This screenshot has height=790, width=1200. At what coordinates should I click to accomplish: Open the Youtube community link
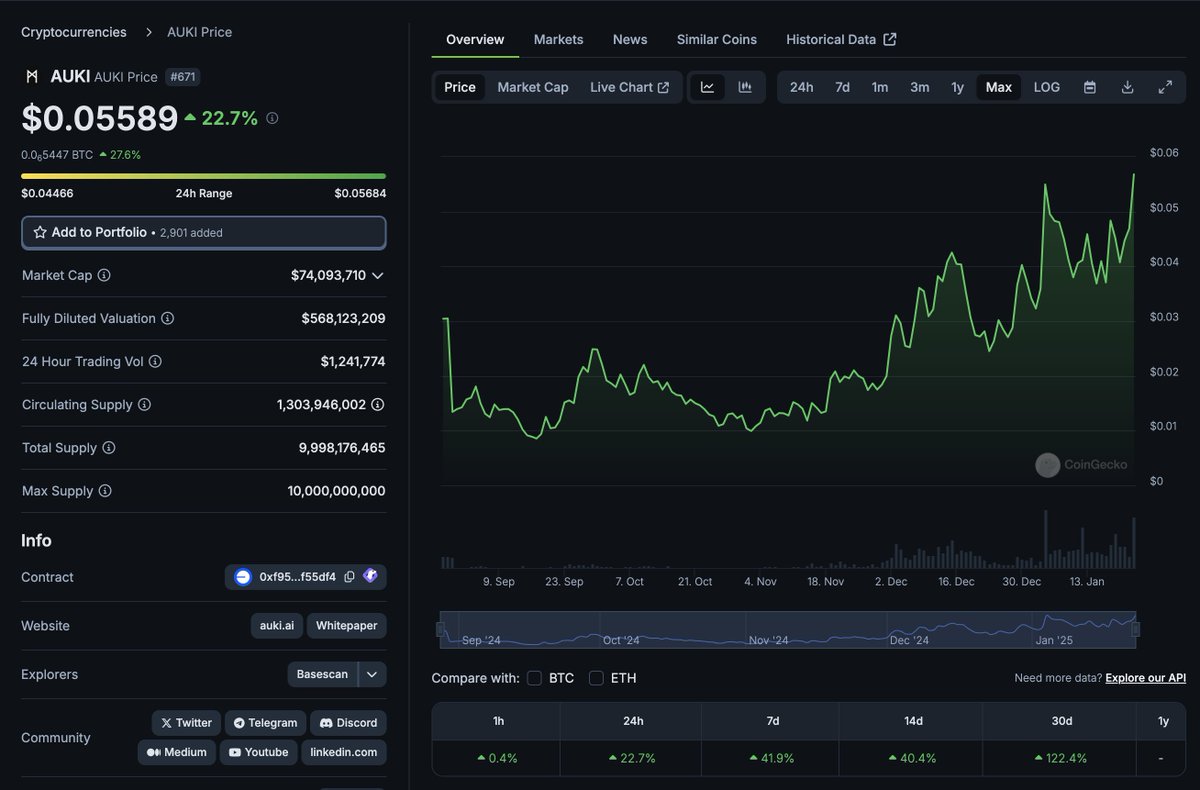(258, 752)
